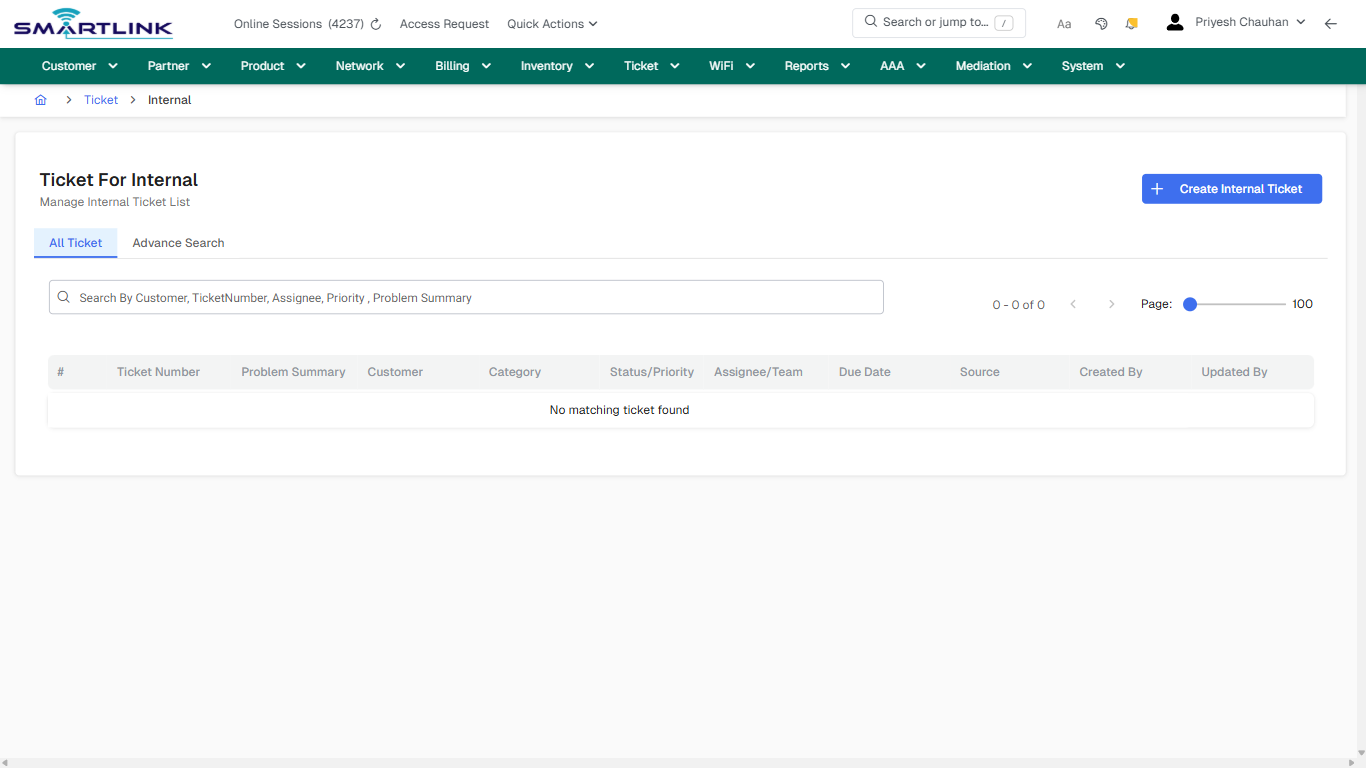Click the Aa font size icon
This screenshot has width=1366, height=768.
1064,23
